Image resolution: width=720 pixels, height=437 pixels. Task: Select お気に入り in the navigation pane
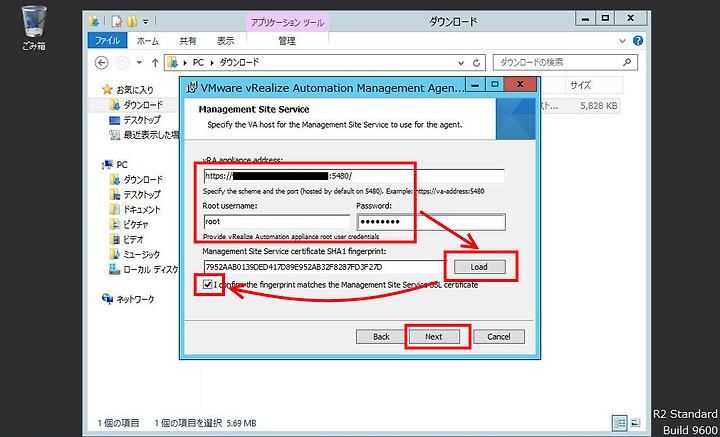(x=134, y=90)
